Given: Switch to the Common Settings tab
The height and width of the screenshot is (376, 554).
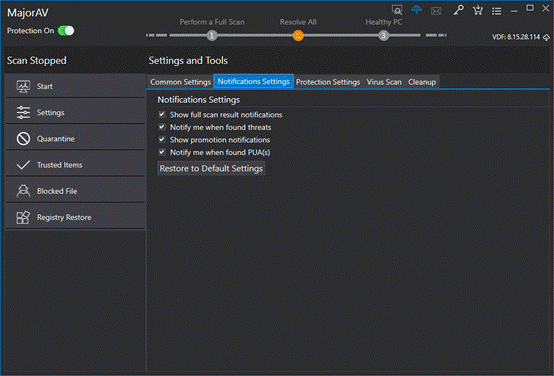Looking at the screenshot, I should (x=181, y=82).
